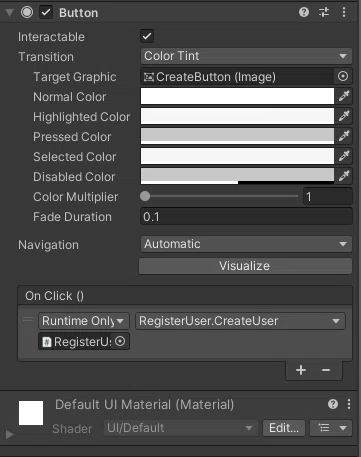Open Default UI Material three-dot menu
The height and width of the screenshot is (457, 361).
349,404
